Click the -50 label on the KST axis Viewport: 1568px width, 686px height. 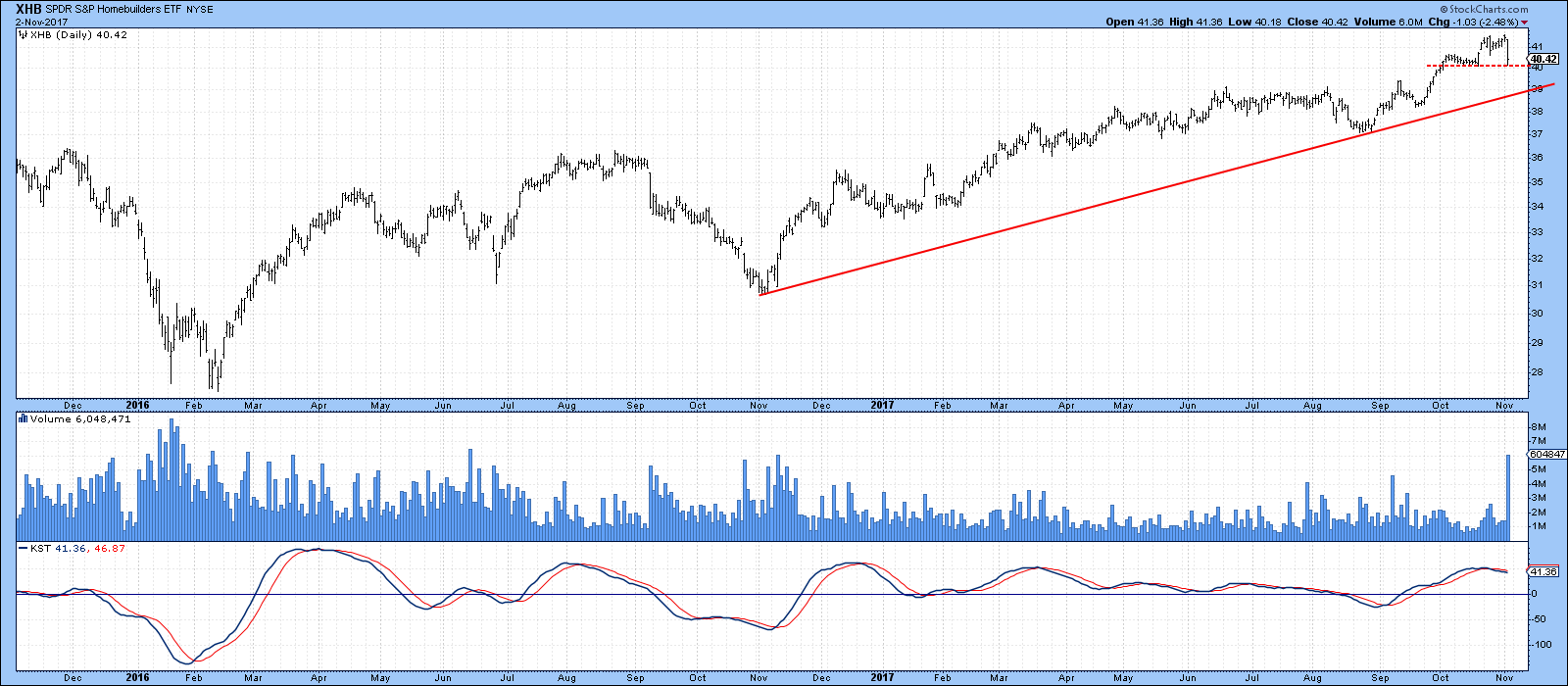pyautogui.click(x=1539, y=619)
